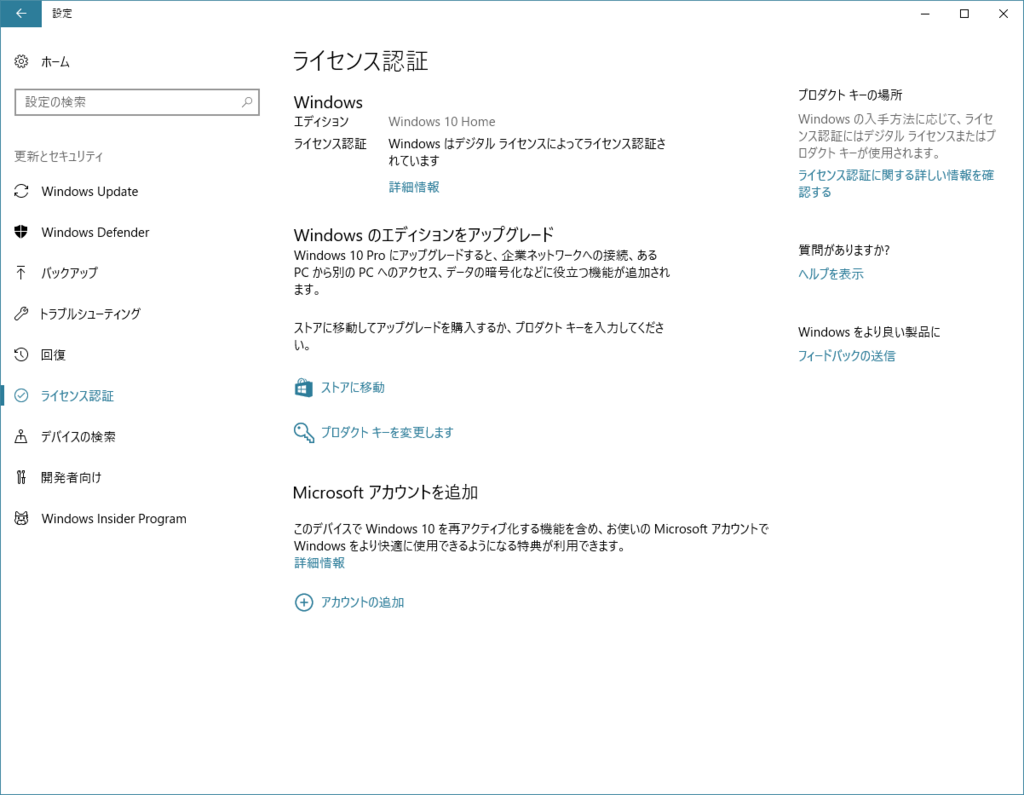
Task: Click 更新とセキュリティ category label
Action: [x=59, y=156]
